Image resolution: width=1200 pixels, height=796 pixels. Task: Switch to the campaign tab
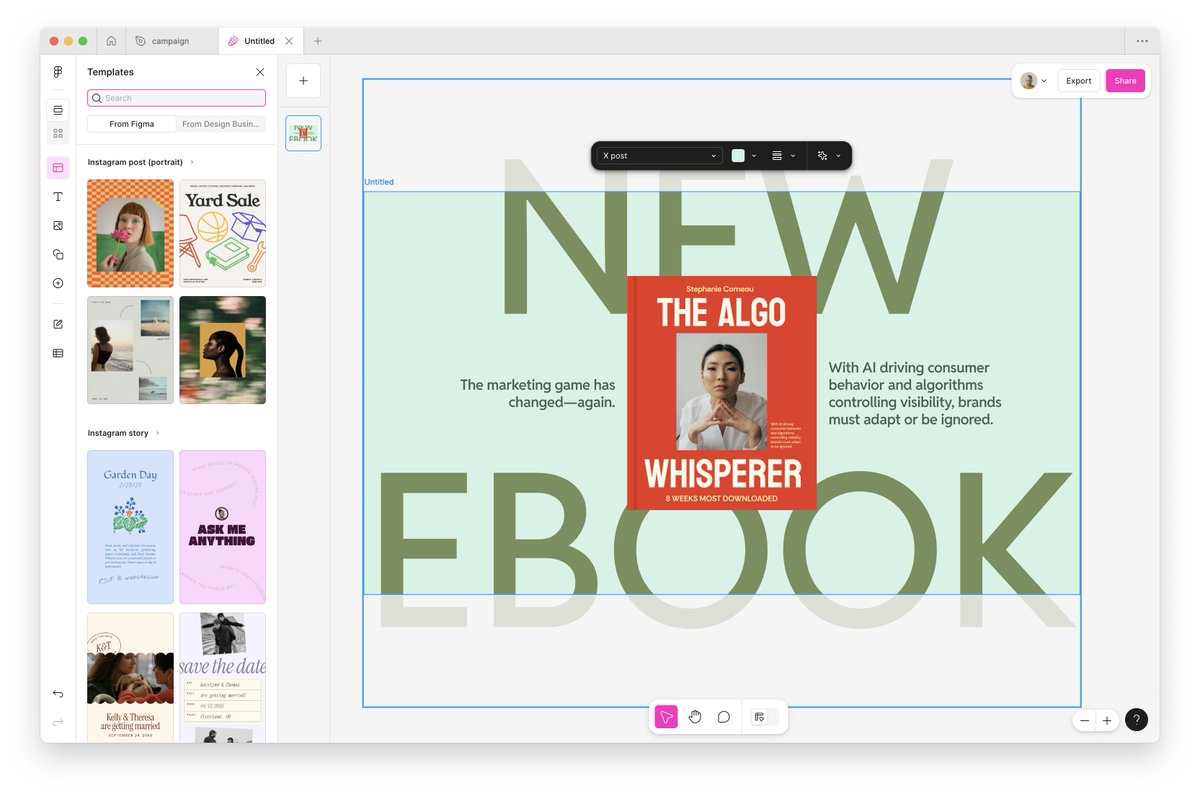click(x=172, y=41)
